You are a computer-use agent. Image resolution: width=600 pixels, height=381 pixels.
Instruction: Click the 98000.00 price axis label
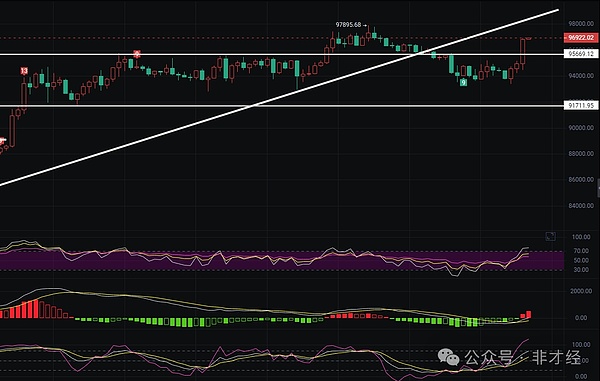tap(581, 24)
